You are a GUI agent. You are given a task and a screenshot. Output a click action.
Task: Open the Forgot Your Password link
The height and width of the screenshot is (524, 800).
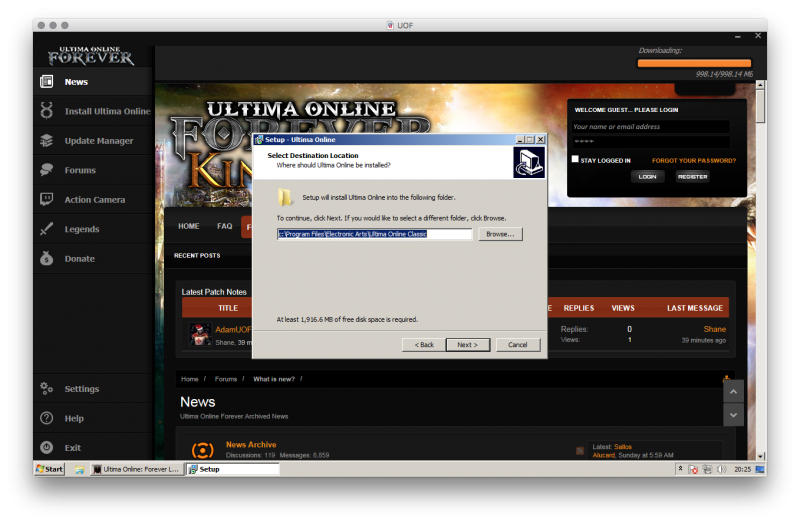point(694,160)
